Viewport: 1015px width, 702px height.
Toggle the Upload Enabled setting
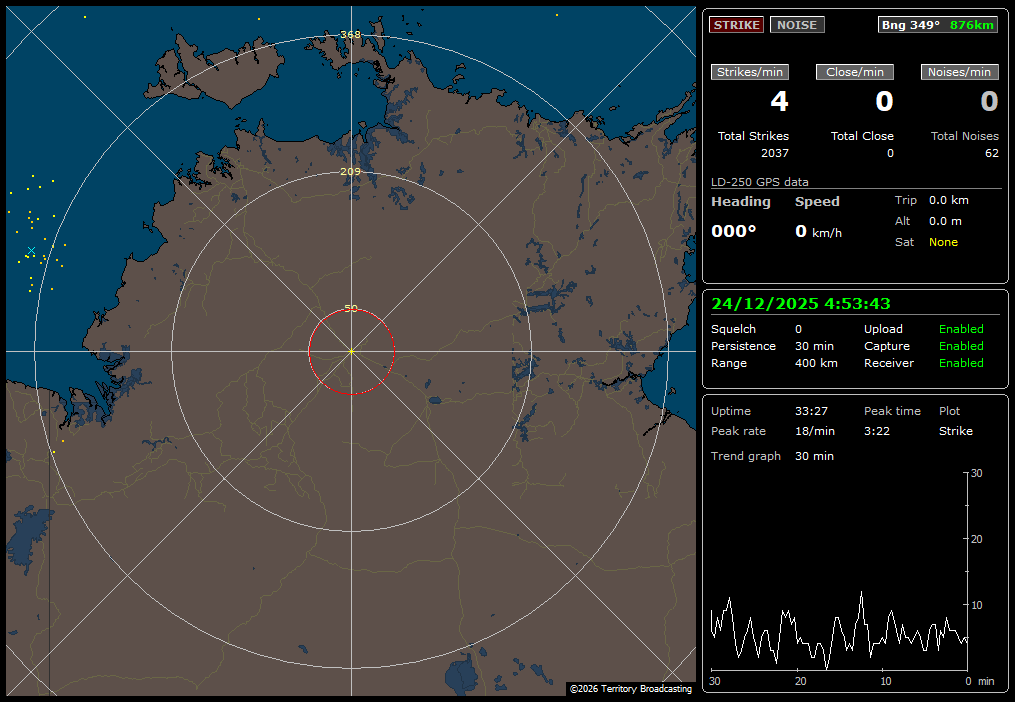click(x=960, y=329)
